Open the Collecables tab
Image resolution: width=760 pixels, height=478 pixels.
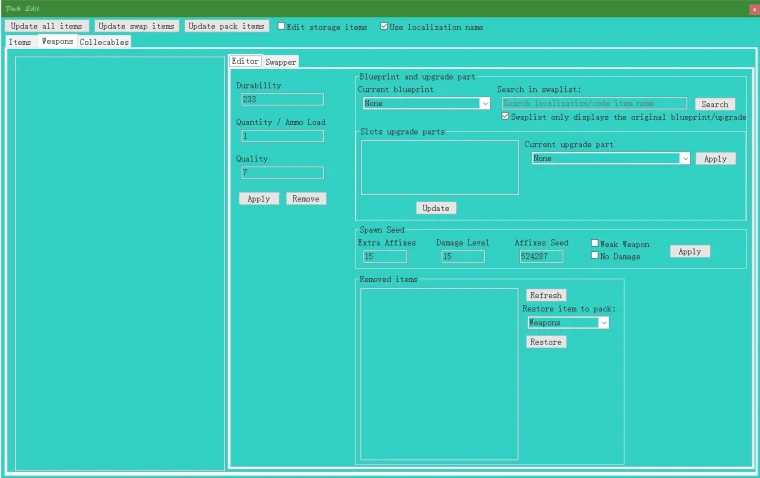coord(104,42)
